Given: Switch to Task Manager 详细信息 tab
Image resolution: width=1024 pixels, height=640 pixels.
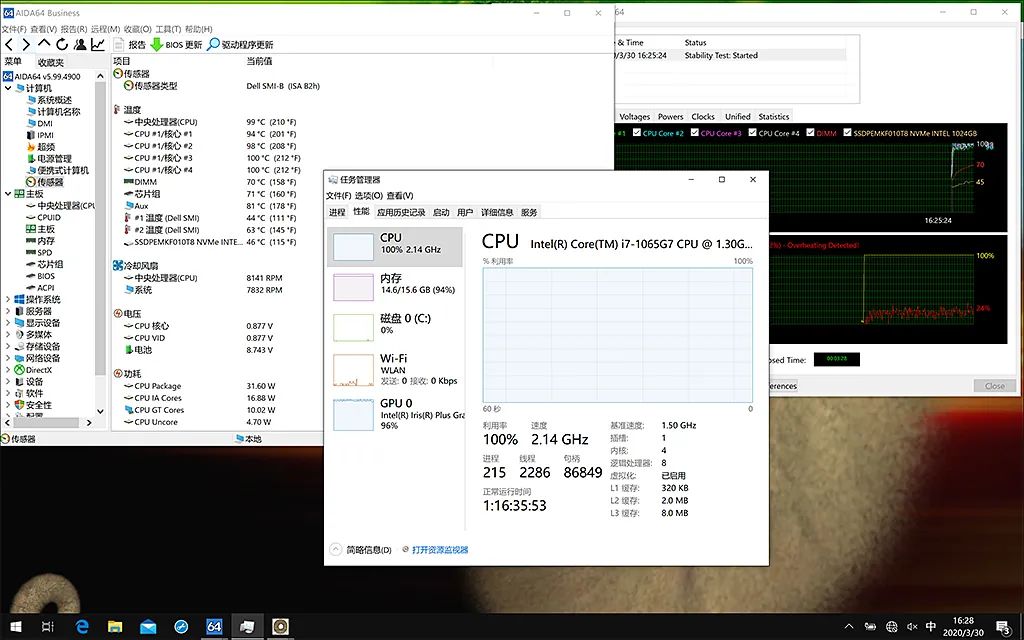Looking at the screenshot, I should pos(497,212).
